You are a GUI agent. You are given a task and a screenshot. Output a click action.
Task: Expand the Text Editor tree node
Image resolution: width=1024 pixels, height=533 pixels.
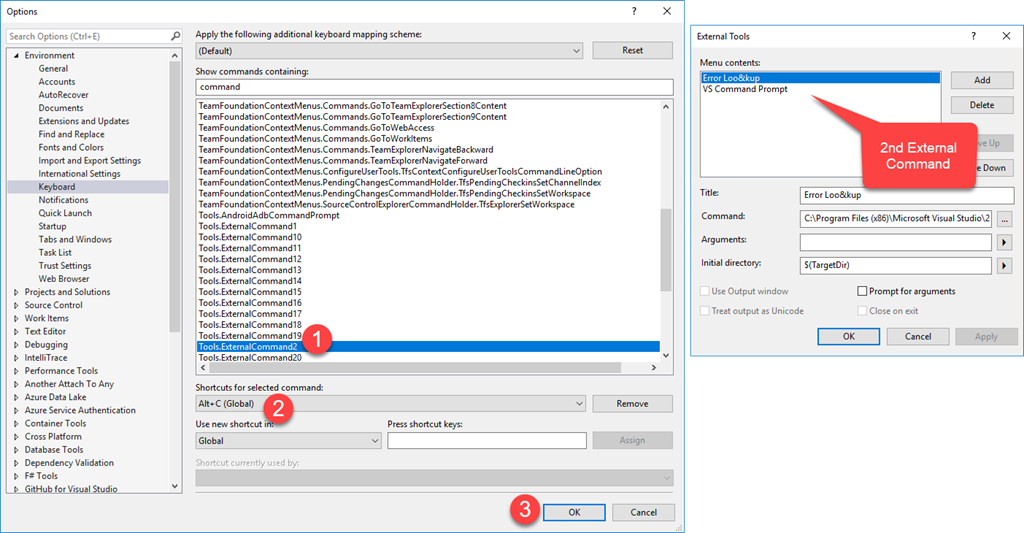point(16,331)
